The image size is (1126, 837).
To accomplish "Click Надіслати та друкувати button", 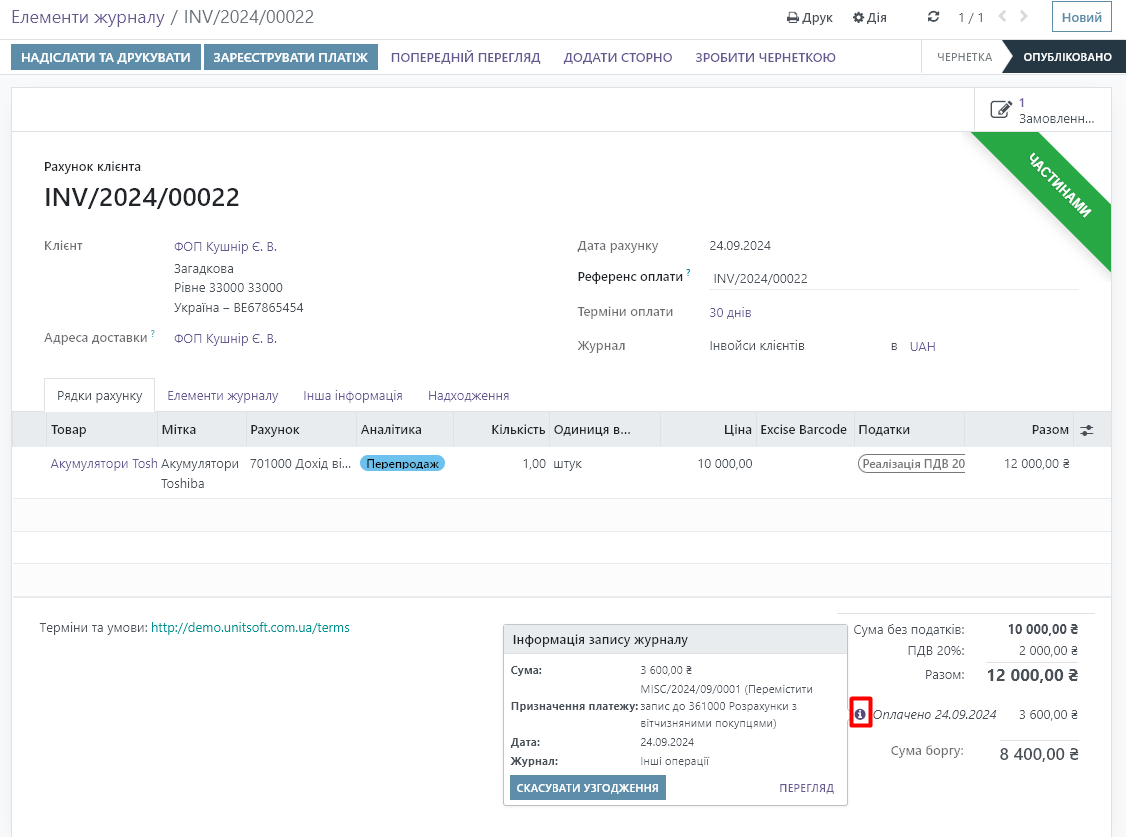I will 106,57.
